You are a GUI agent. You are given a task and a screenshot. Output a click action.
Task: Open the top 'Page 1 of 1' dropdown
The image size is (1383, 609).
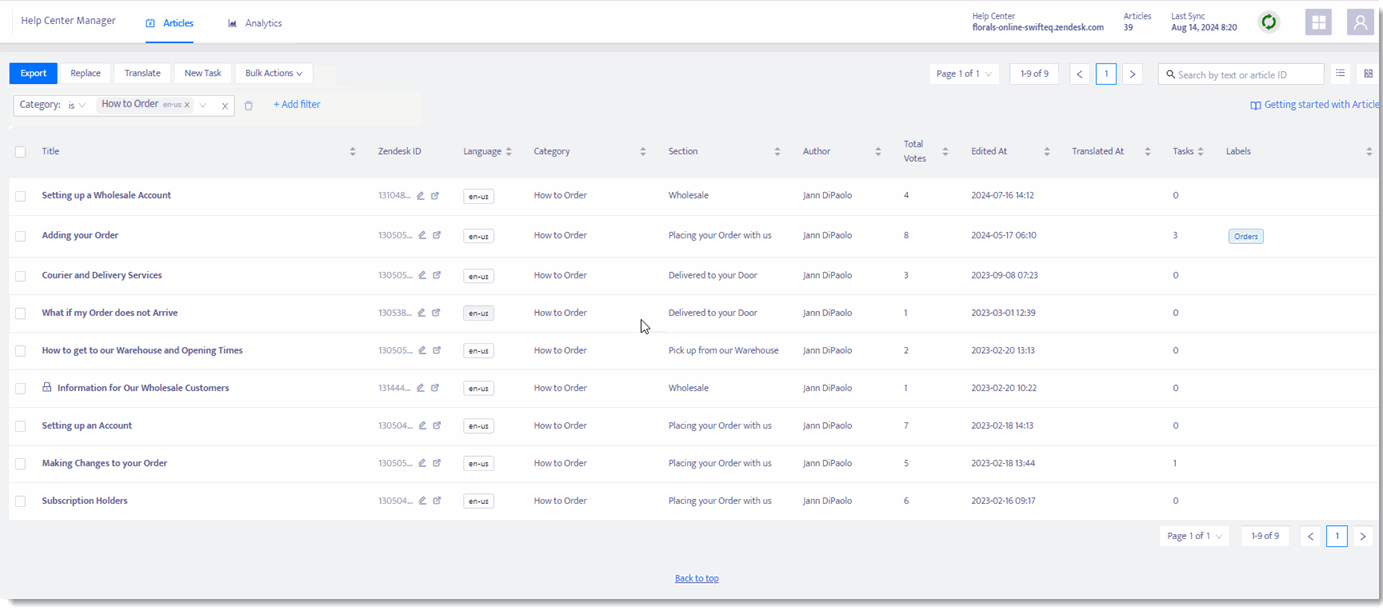[x=964, y=74]
